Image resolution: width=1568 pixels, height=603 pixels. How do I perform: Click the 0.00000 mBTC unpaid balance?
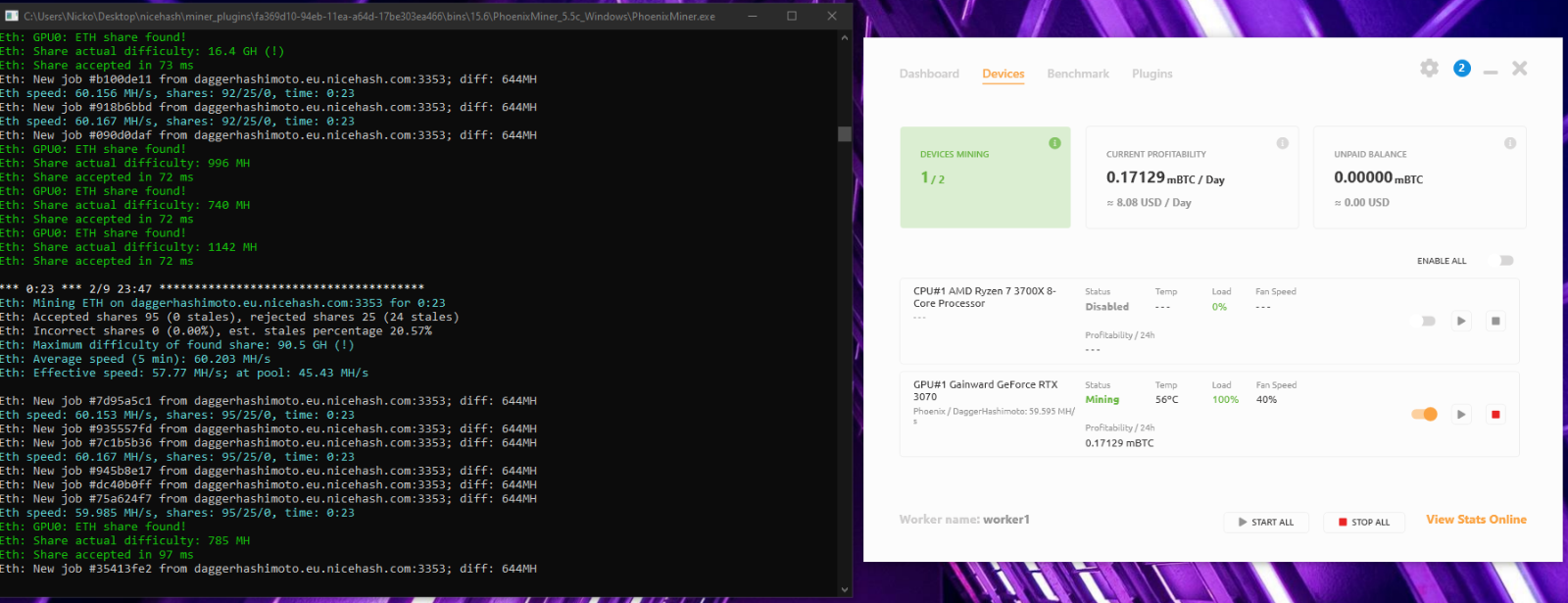click(x=1378, y=177)
